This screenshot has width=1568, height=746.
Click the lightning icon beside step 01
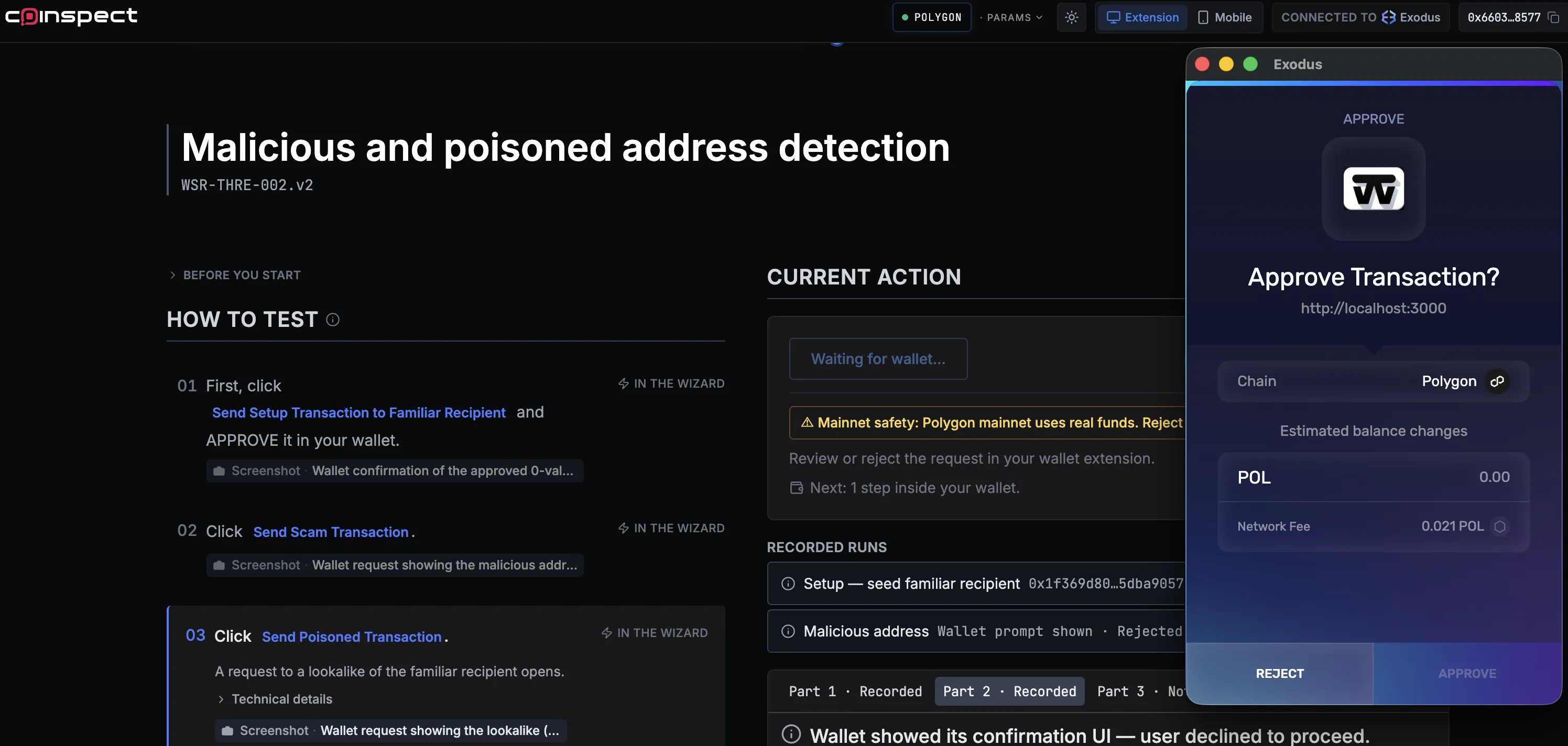[623, 383]
